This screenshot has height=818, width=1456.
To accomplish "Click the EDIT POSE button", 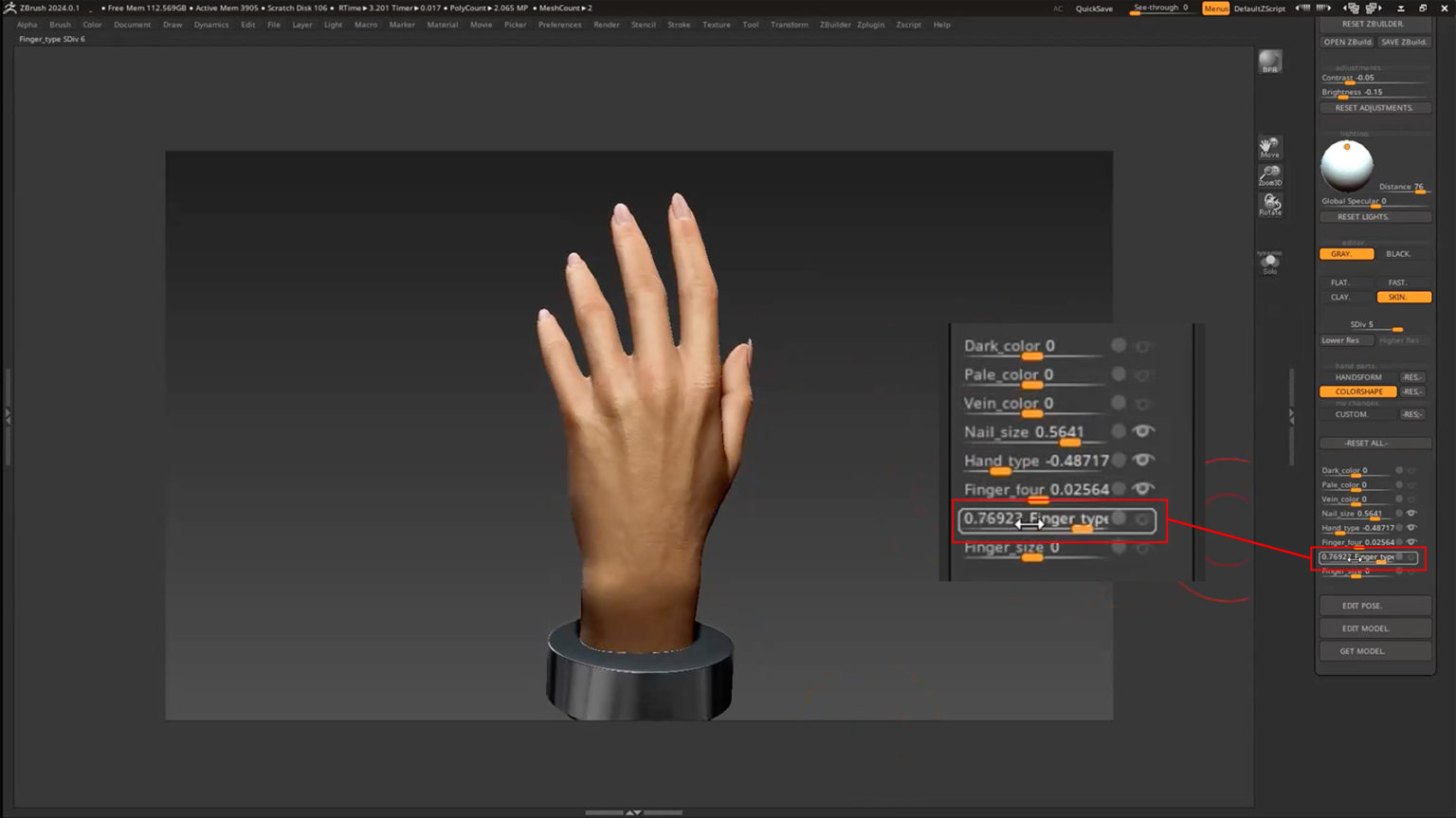I will (x=1374, y=605).
